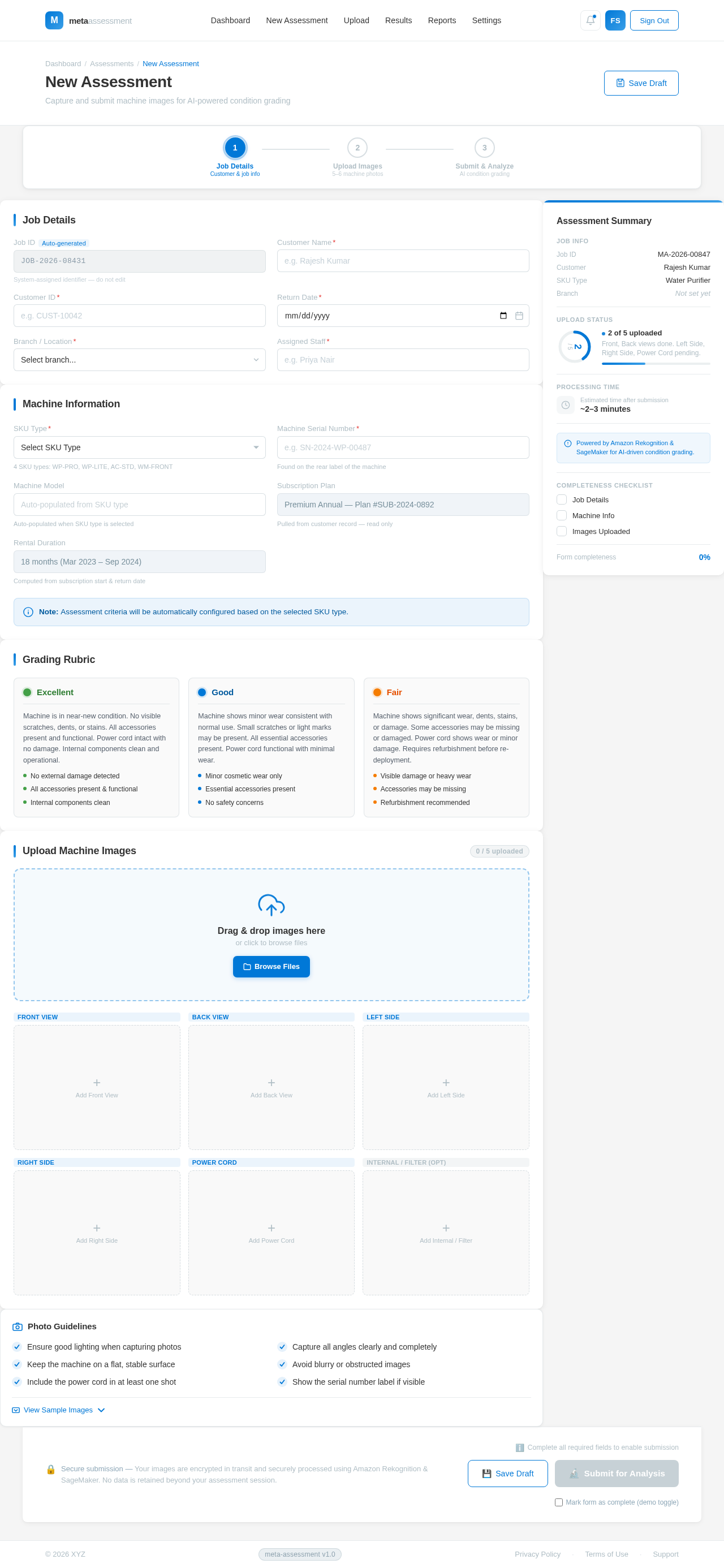Click the cloud upload icon in drop zone

(x=271, y=904)
